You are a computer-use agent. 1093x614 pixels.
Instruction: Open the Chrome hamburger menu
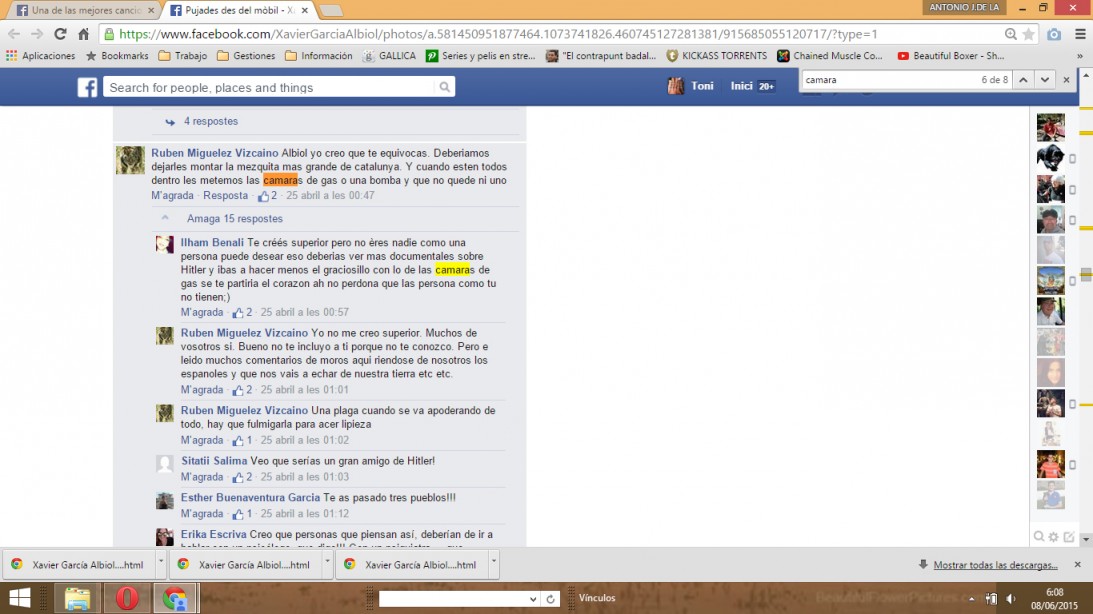tap(1079, 34)
